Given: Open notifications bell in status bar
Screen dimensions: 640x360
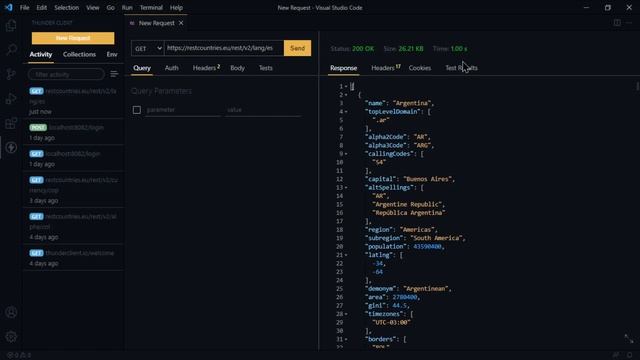Looking at the screenshot, I should point(630,355).
